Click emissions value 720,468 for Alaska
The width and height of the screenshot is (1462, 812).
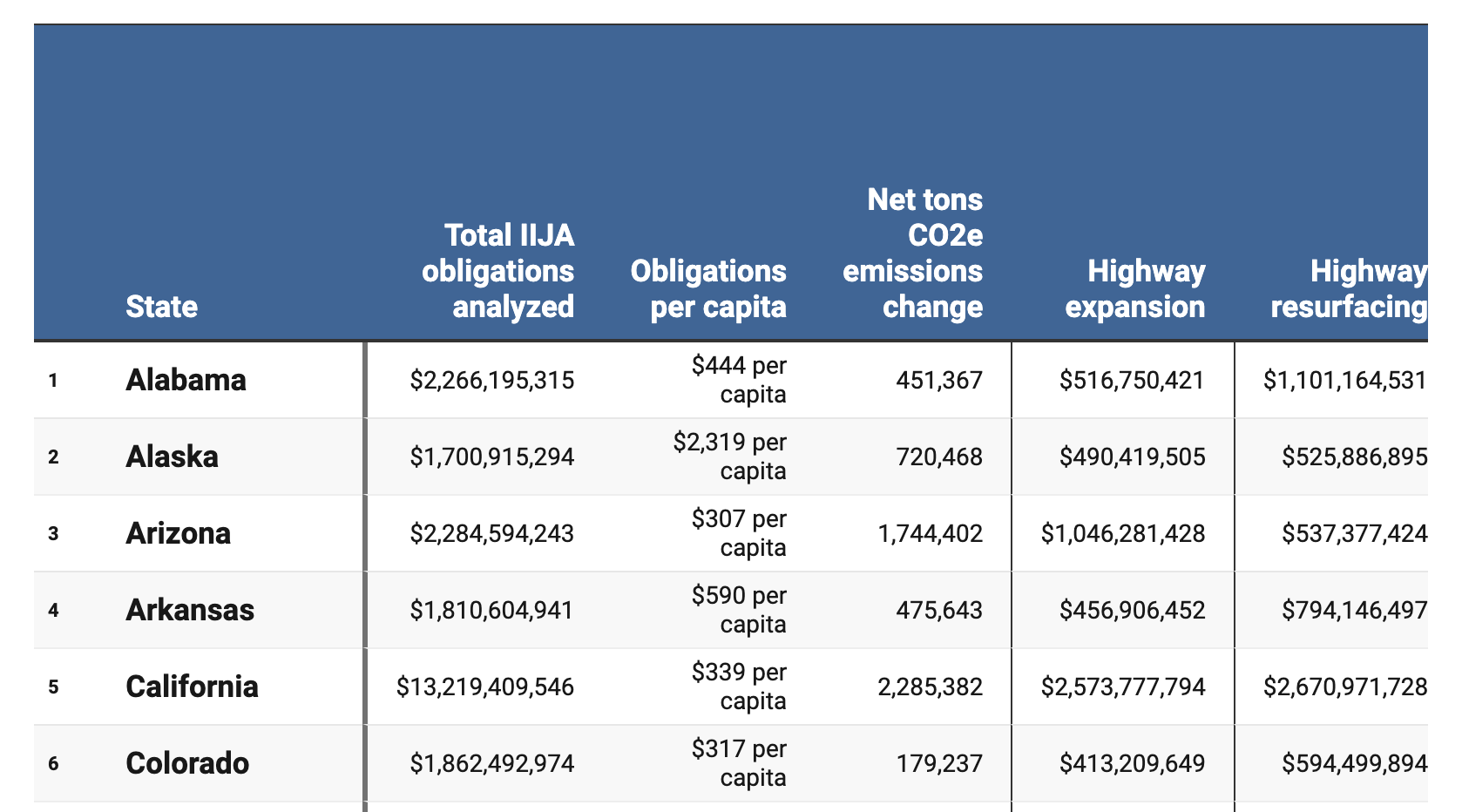click(939, 457)
